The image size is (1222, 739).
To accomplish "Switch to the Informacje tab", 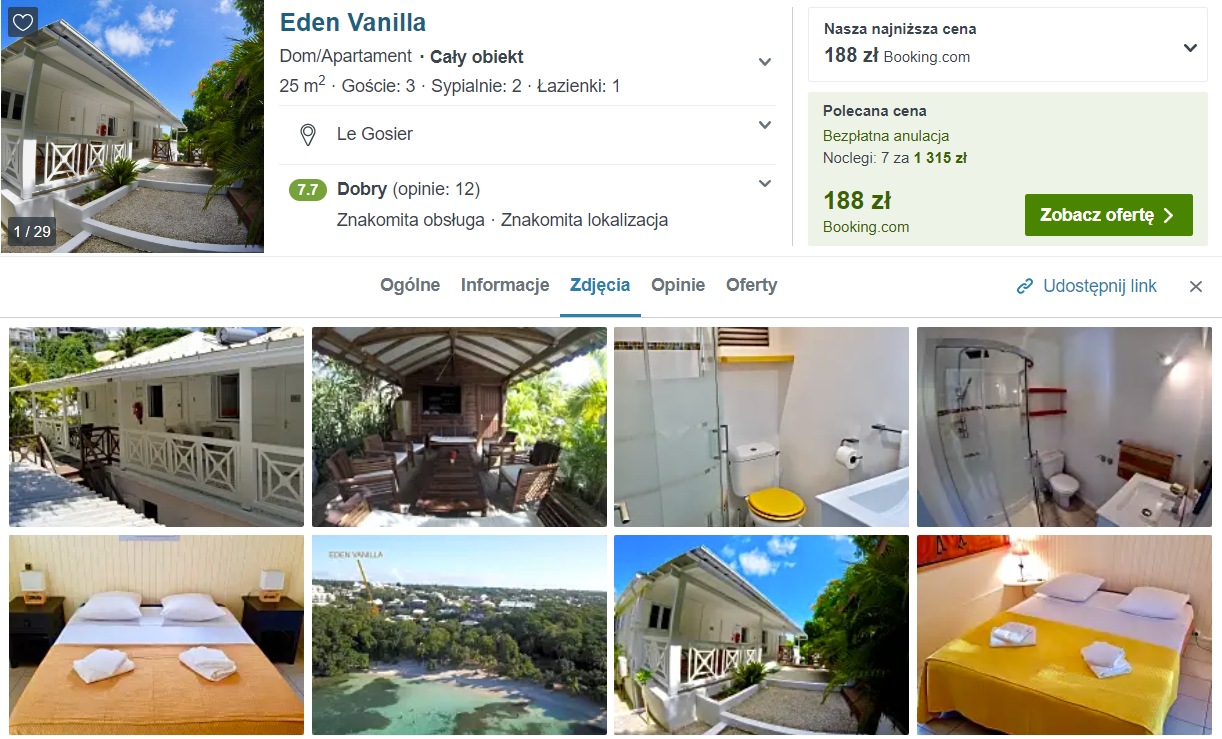I will point(505,285).
